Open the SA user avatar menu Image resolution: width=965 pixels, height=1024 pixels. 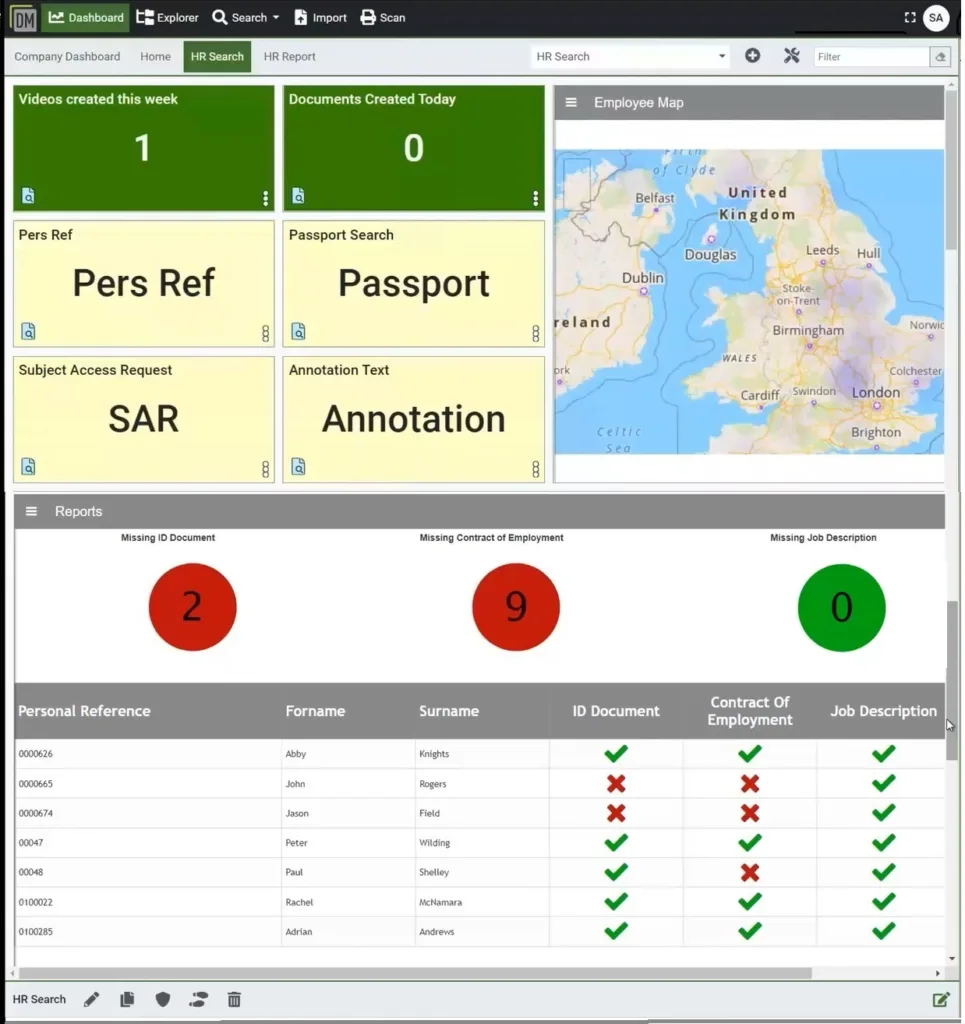936,18
